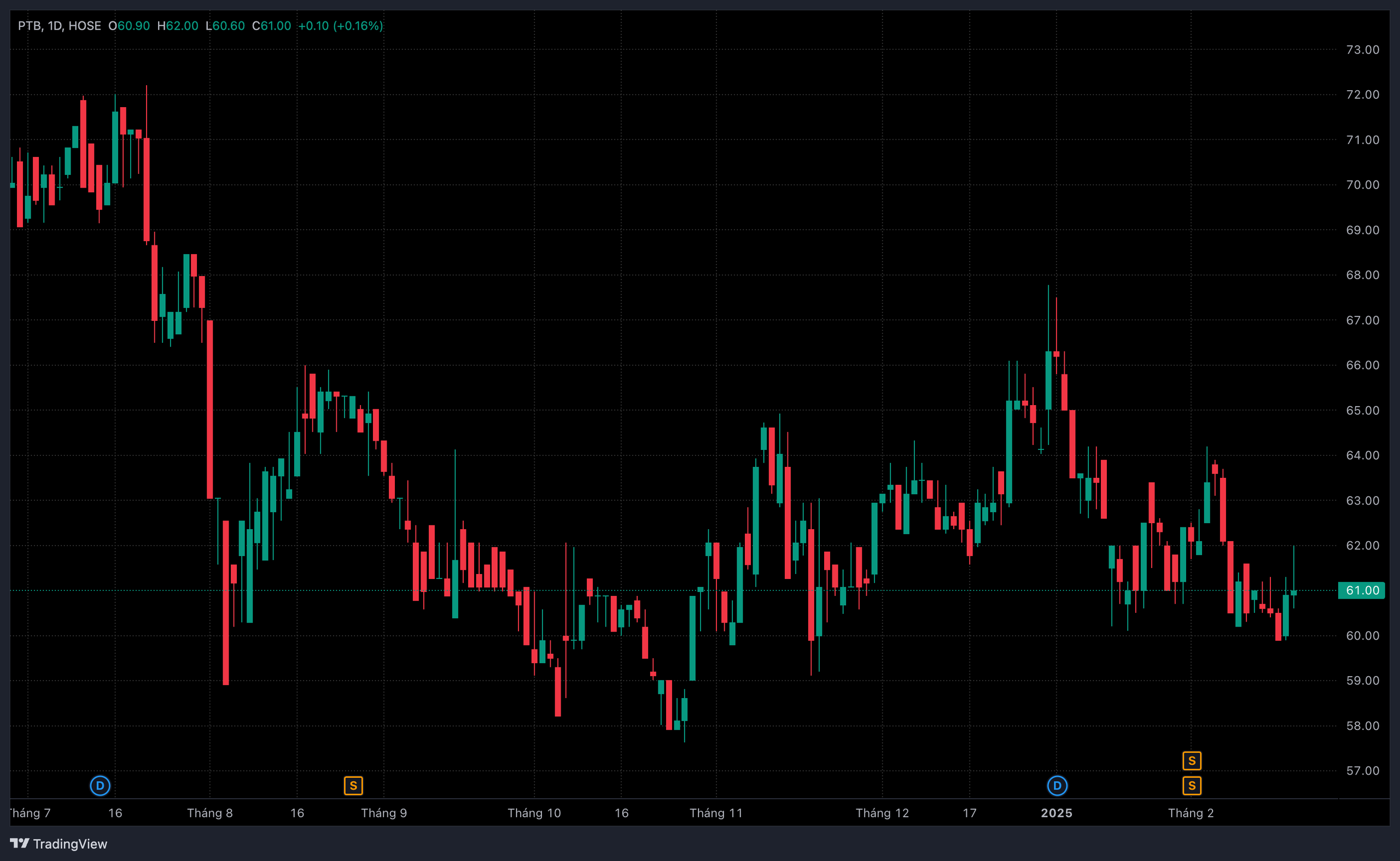Image resolution: width=1400 pixels, height=861 pixels.
Task: Click the Tháng 12 time axis label
Action: [882, 812]
